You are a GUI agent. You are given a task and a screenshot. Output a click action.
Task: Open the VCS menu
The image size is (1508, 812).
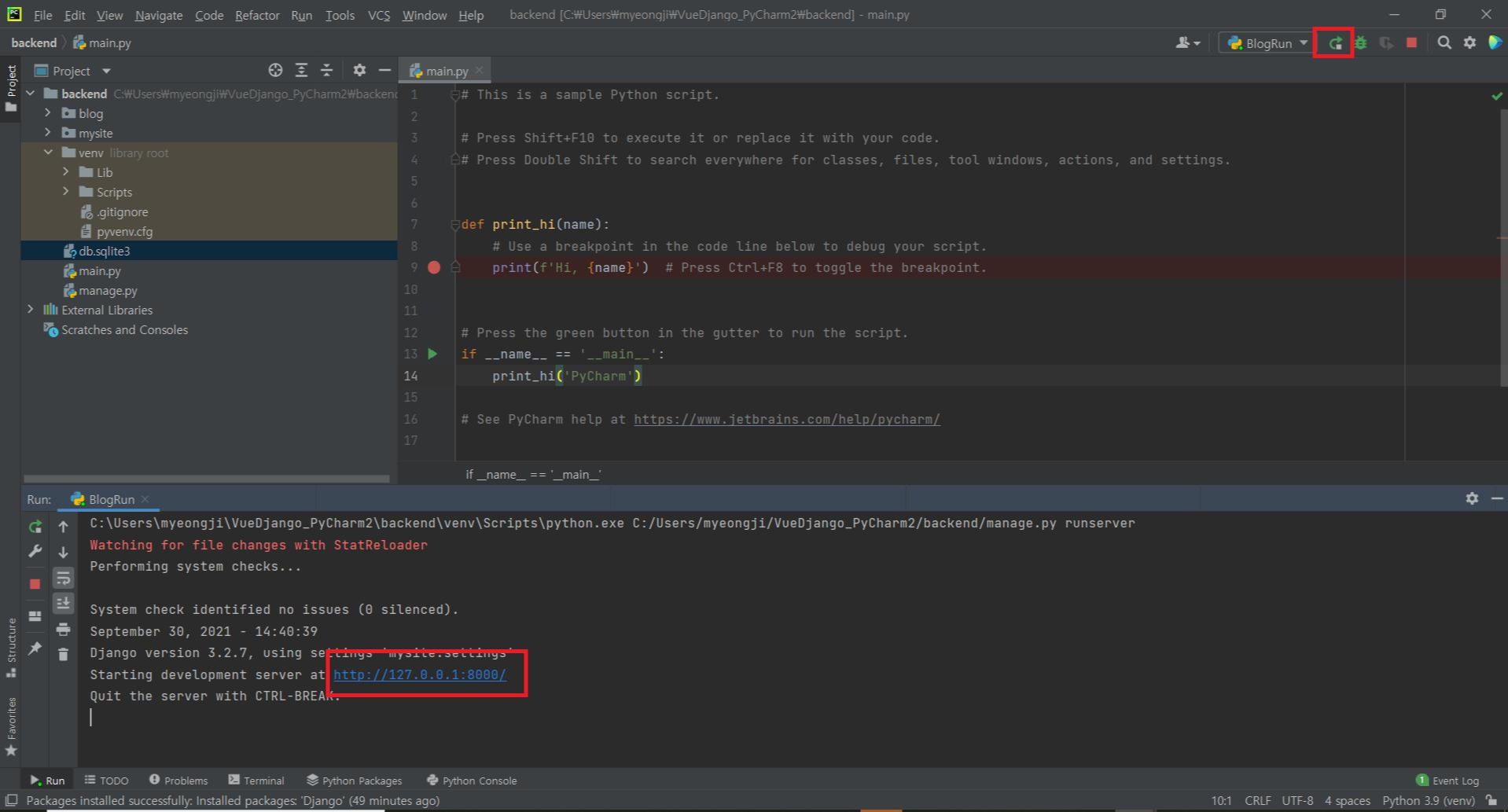coord(379,15)
